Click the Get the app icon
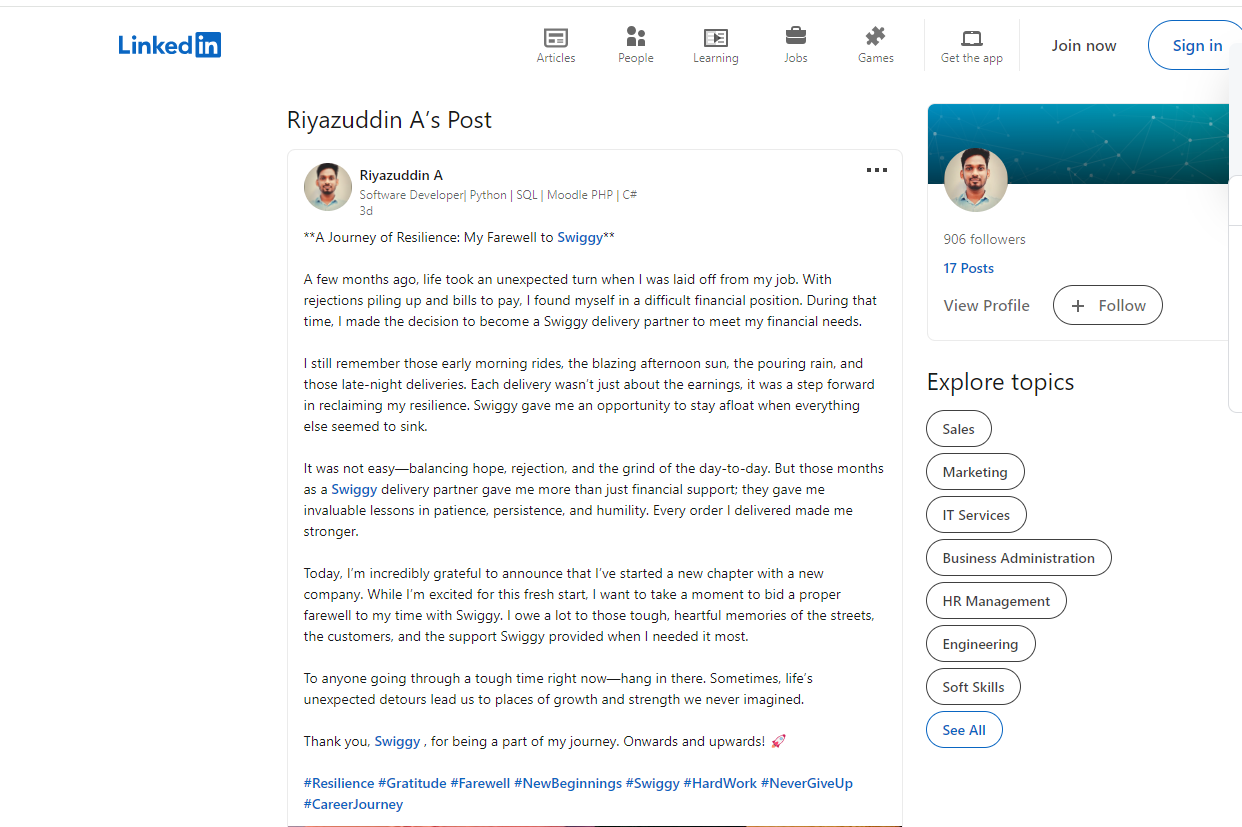Viewport: 1242px width, 827px height. [972, 39]
